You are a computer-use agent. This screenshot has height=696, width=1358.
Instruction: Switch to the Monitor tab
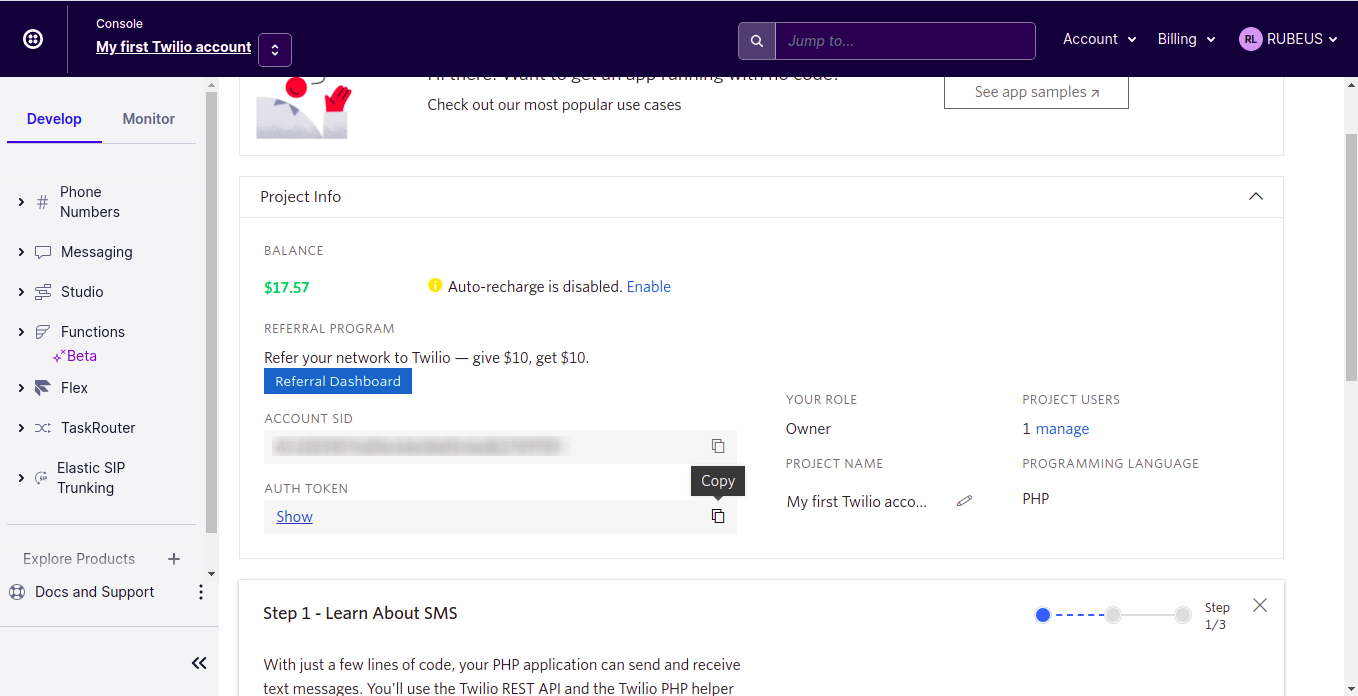[149, 119]
